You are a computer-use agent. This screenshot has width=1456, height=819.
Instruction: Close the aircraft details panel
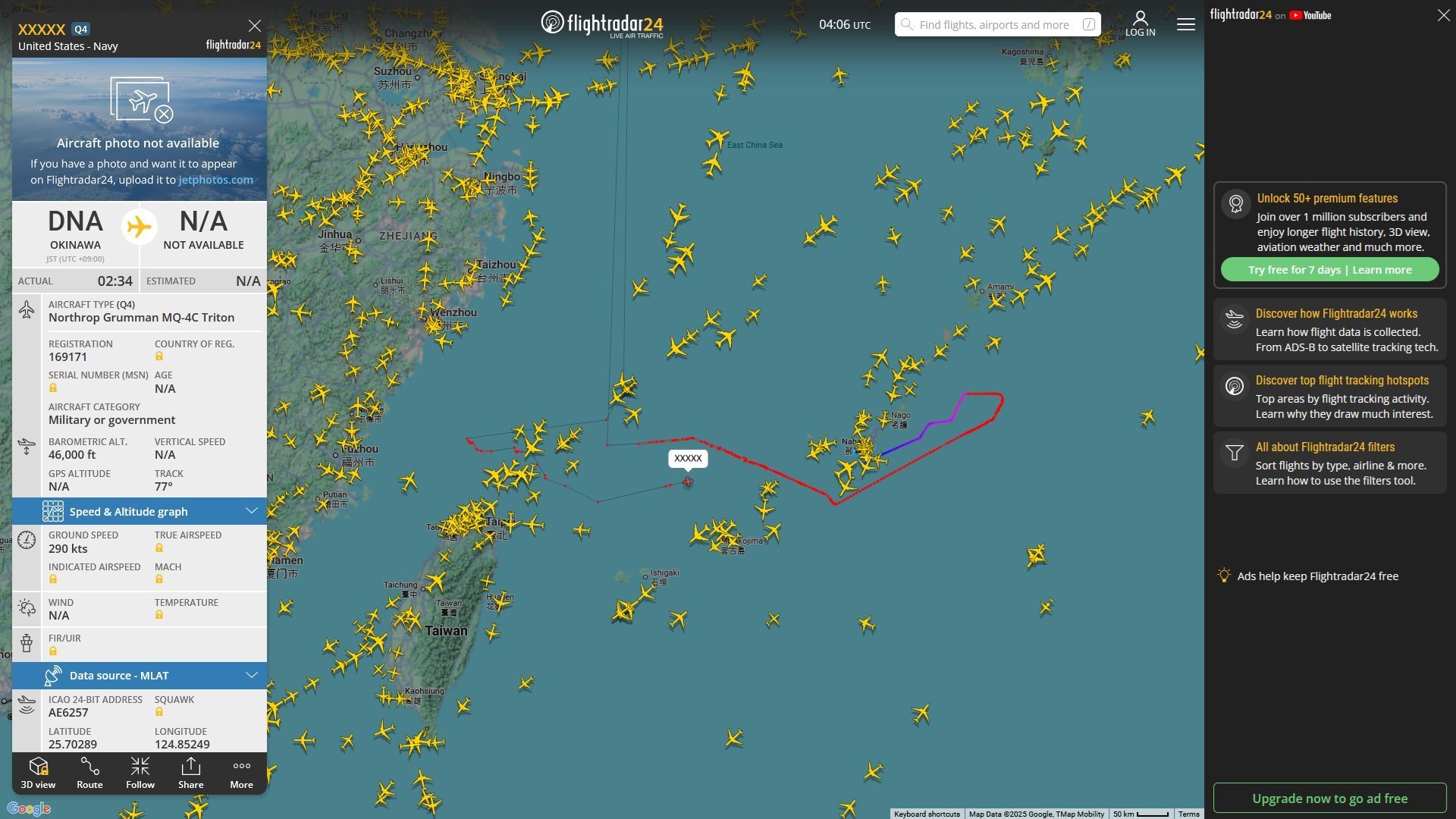pos(255,26)
